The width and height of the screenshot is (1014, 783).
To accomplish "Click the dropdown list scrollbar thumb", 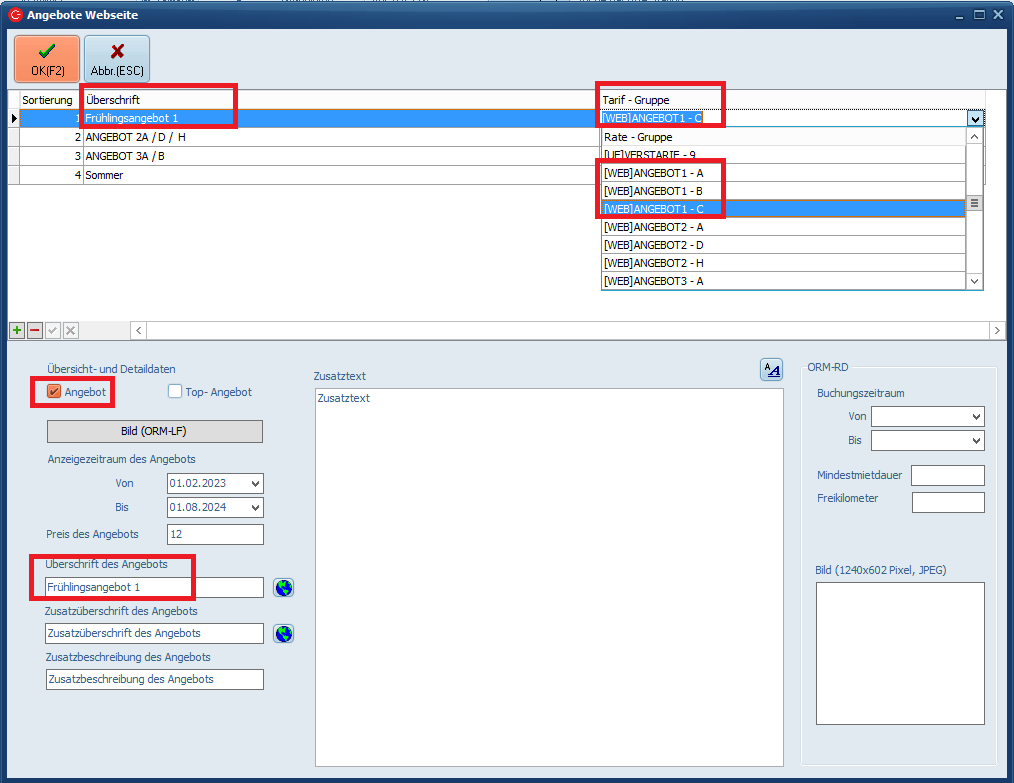I will (x=974, y=203).
